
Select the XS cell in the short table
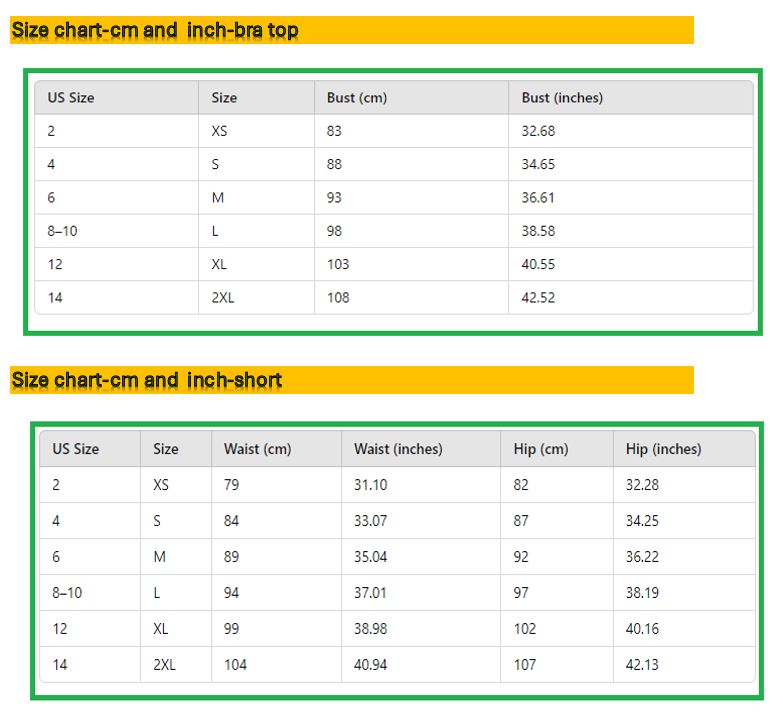coord(161,485)
